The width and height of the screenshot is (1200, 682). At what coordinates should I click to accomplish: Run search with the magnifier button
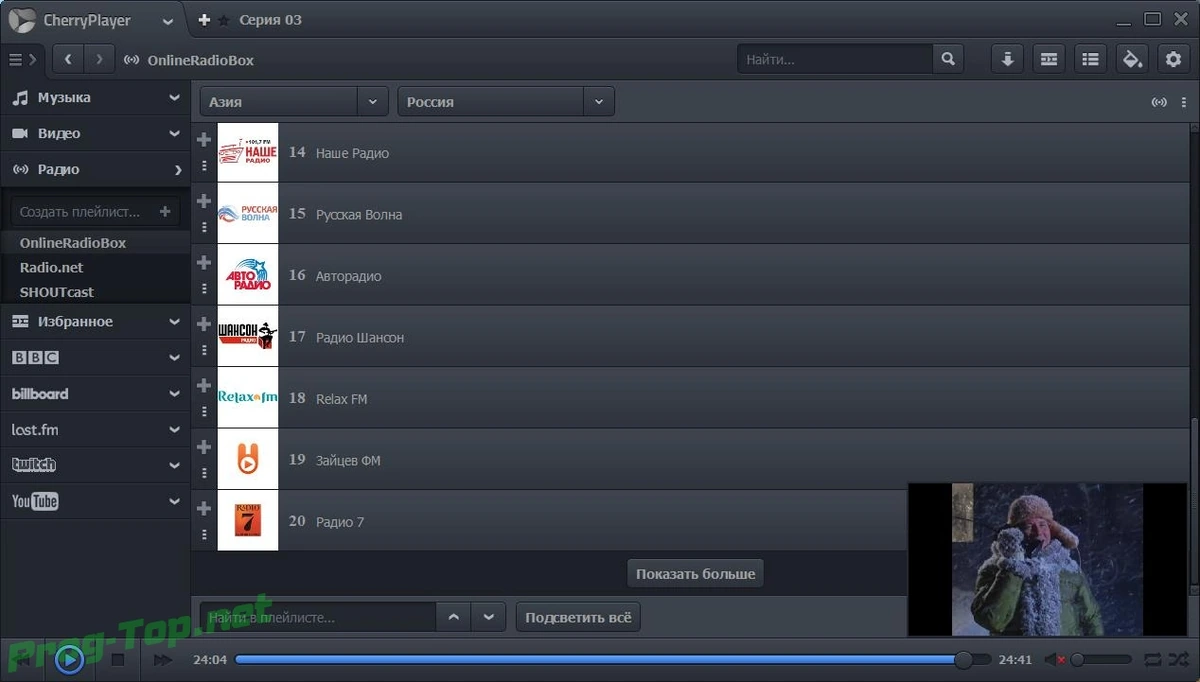tap(948, 60)
